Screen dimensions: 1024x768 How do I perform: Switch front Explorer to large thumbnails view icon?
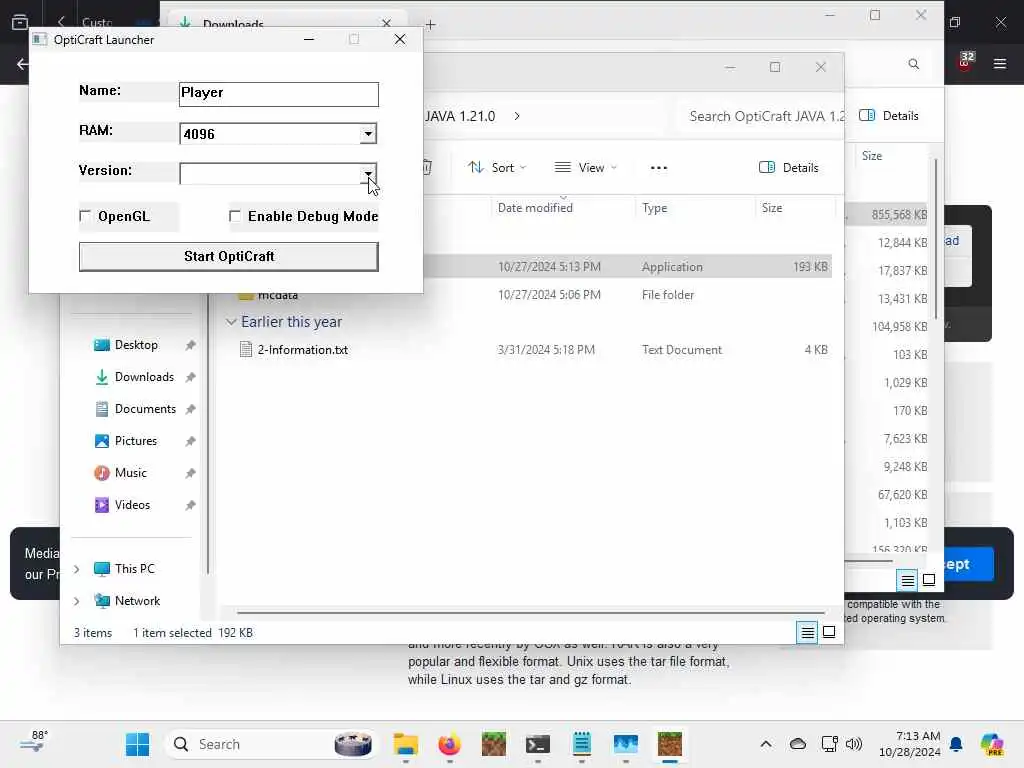coord(829,632)
